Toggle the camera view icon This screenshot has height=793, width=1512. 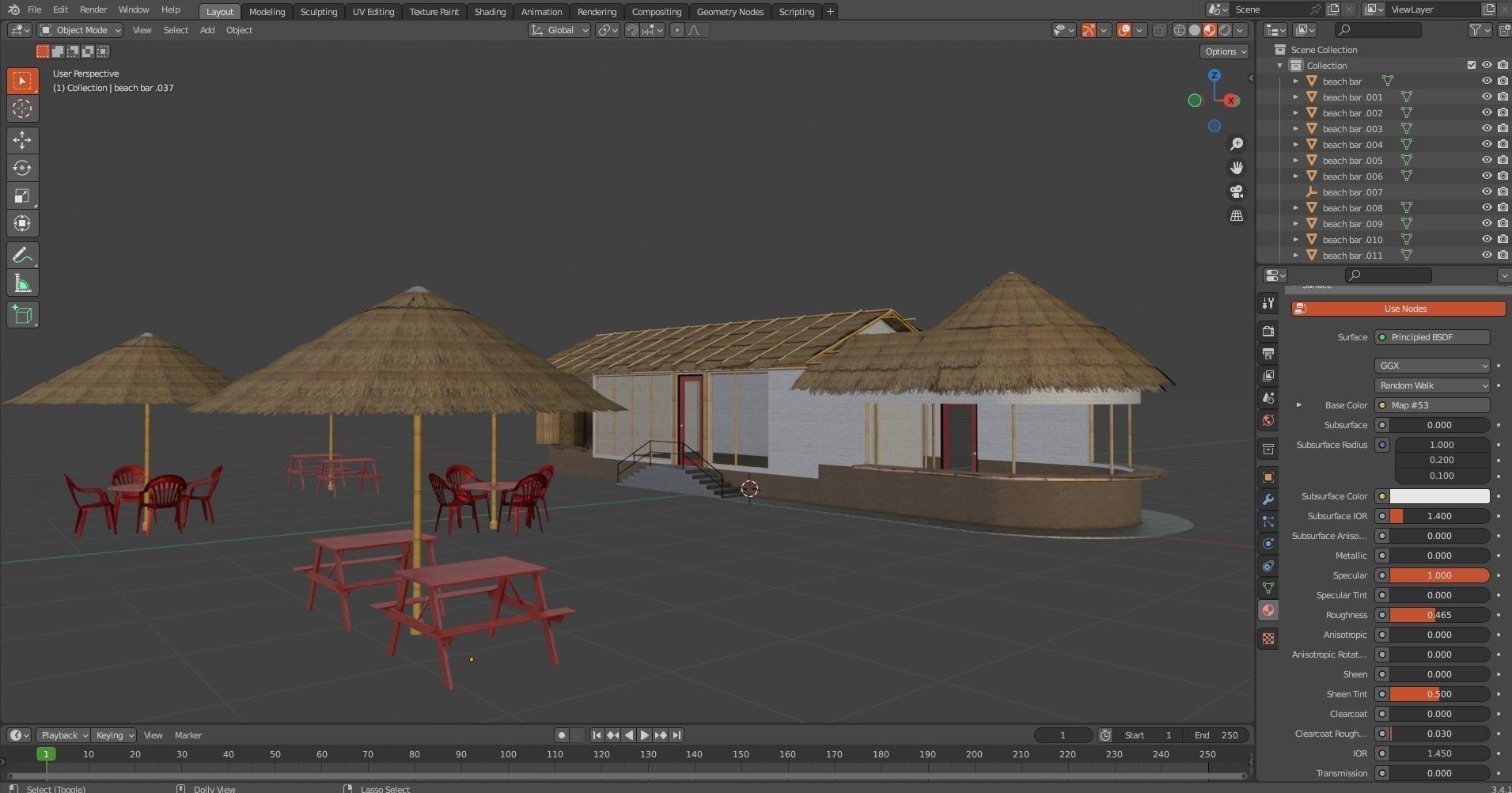click(1236, 192)
